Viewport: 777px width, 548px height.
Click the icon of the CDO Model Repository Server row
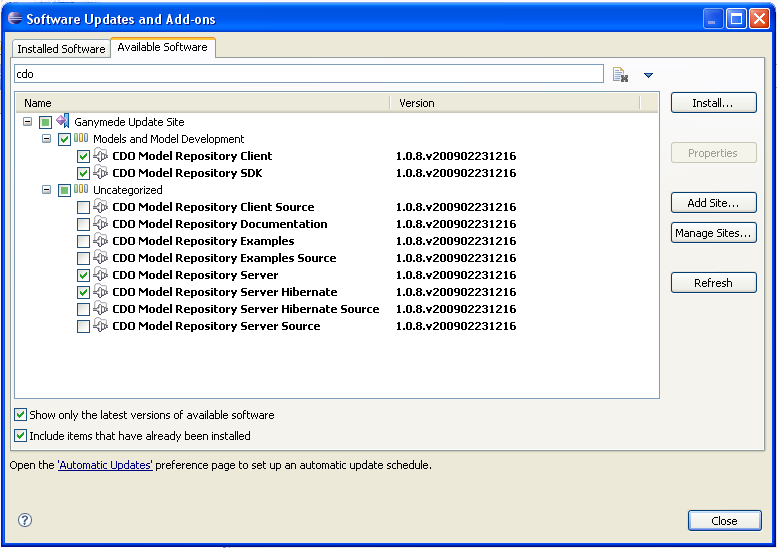pos(101,274)
